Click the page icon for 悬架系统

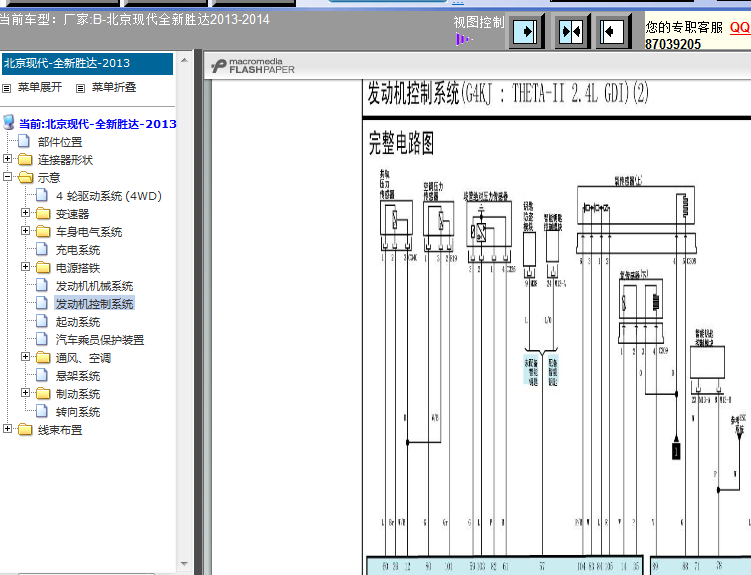click(42, 375)
